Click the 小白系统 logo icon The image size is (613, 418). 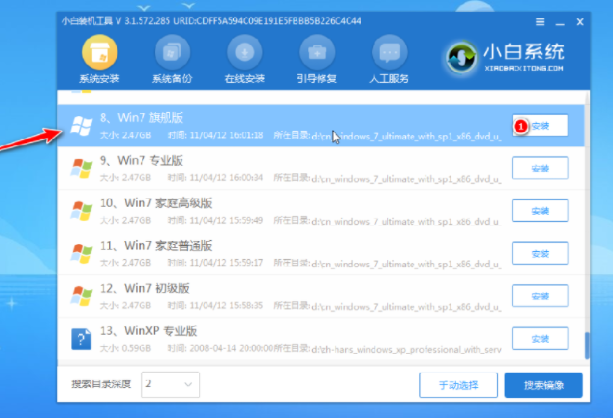click(462, 58)
